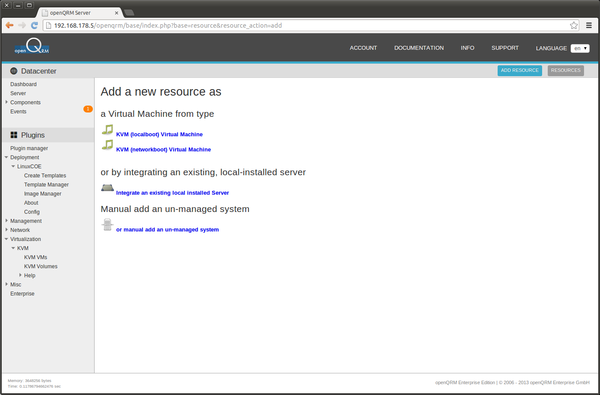Open the Info menu
The image size is (600, 395).
[x=467, y=48]
